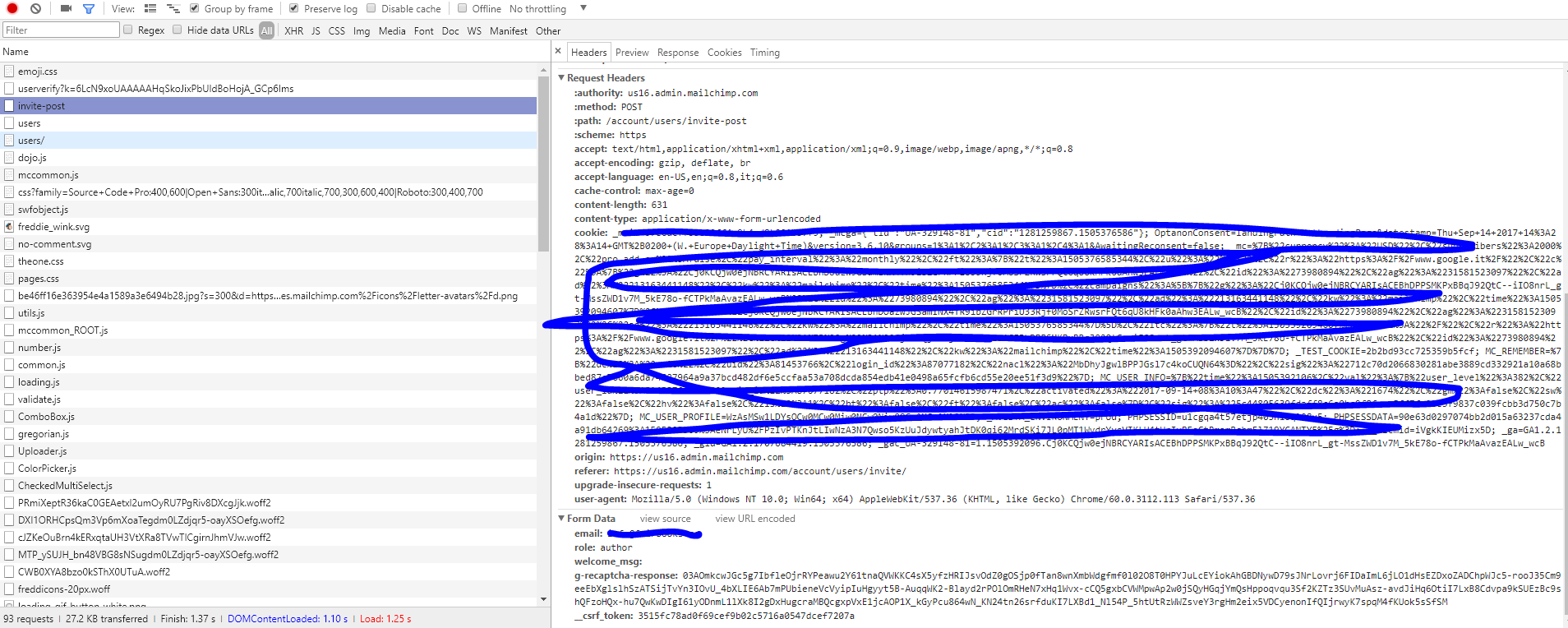Filter requests by JS
Screen dimensions: 1568x628
316,30
